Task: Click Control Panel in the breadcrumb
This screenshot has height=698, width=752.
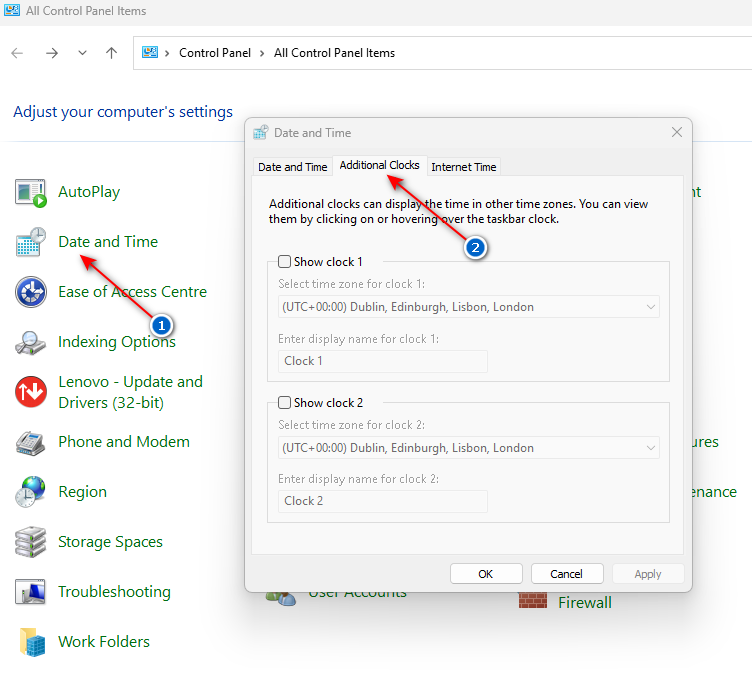Action: click(215, 53)
